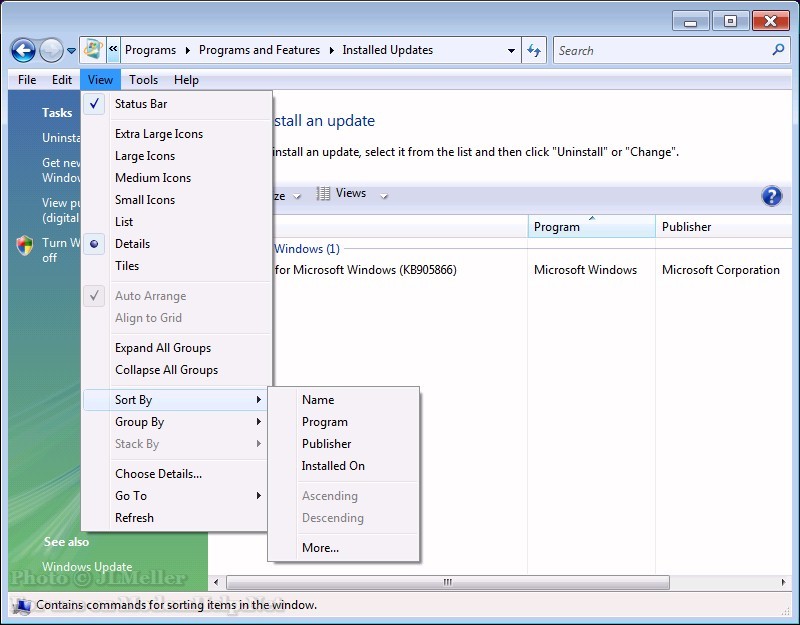Click the Forward navigation arrow button

[51, 50]
